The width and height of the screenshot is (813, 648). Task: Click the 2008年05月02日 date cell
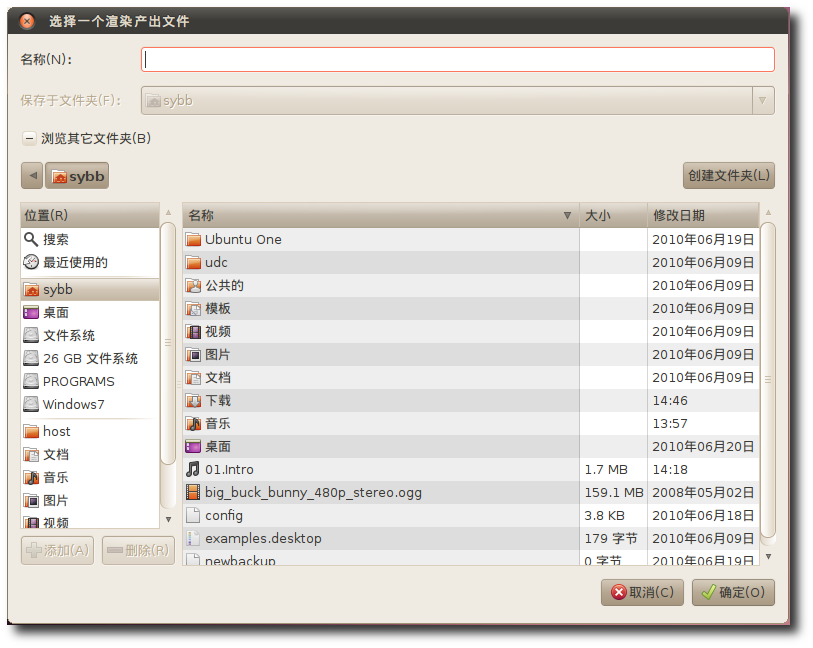(703, 492)
